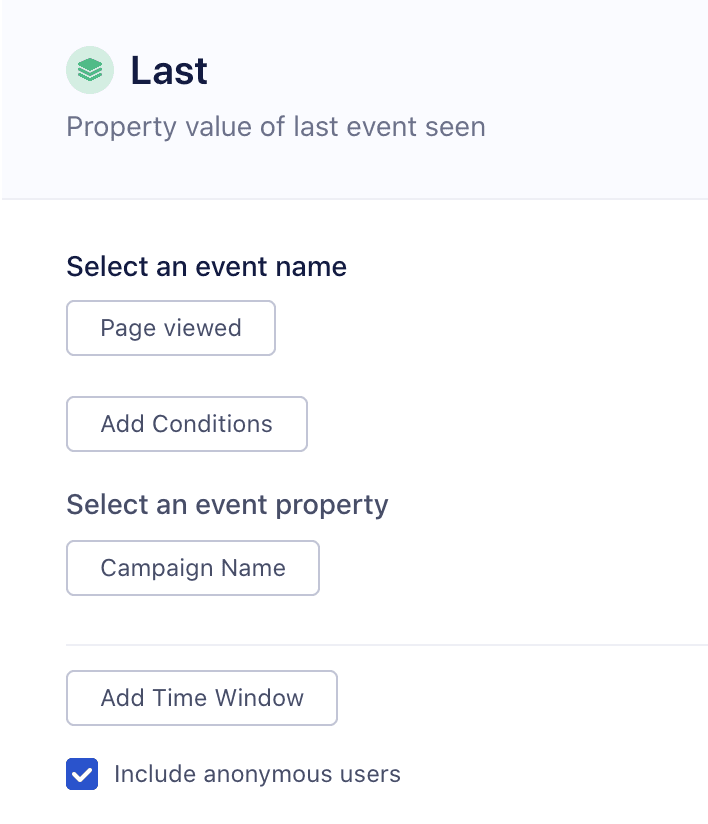Add a time window to the computation

click(x=201, y=697)
